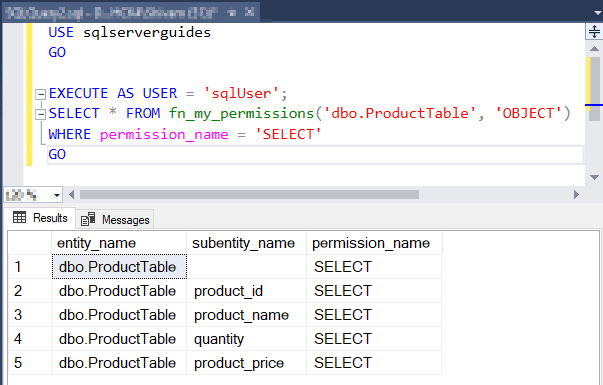Pin the query document tab

(x=232, y=13)
